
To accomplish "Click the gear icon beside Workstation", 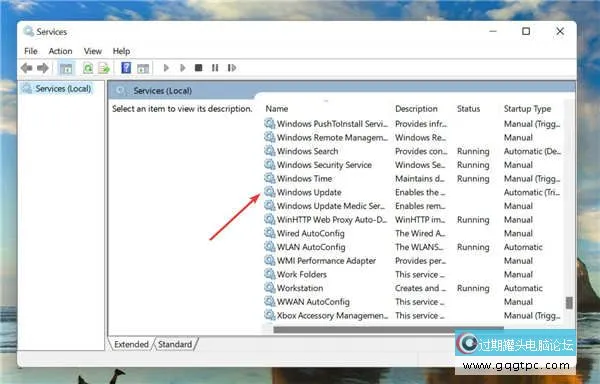I will pyautogui.click(x=270, y=288).
